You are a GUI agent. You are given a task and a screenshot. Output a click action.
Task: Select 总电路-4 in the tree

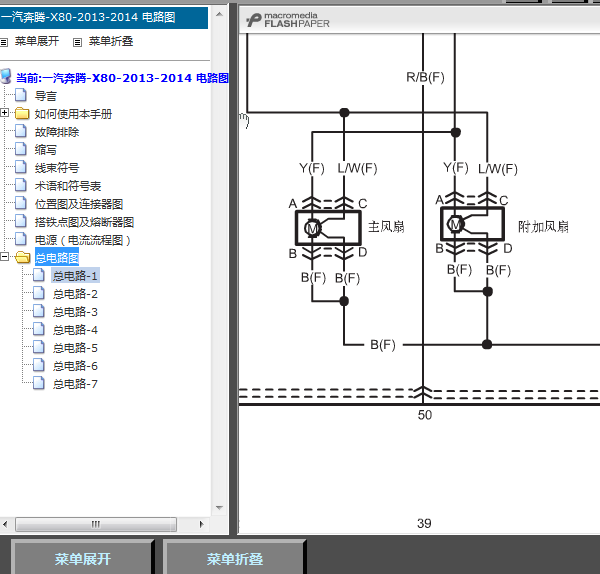point(75,330)
